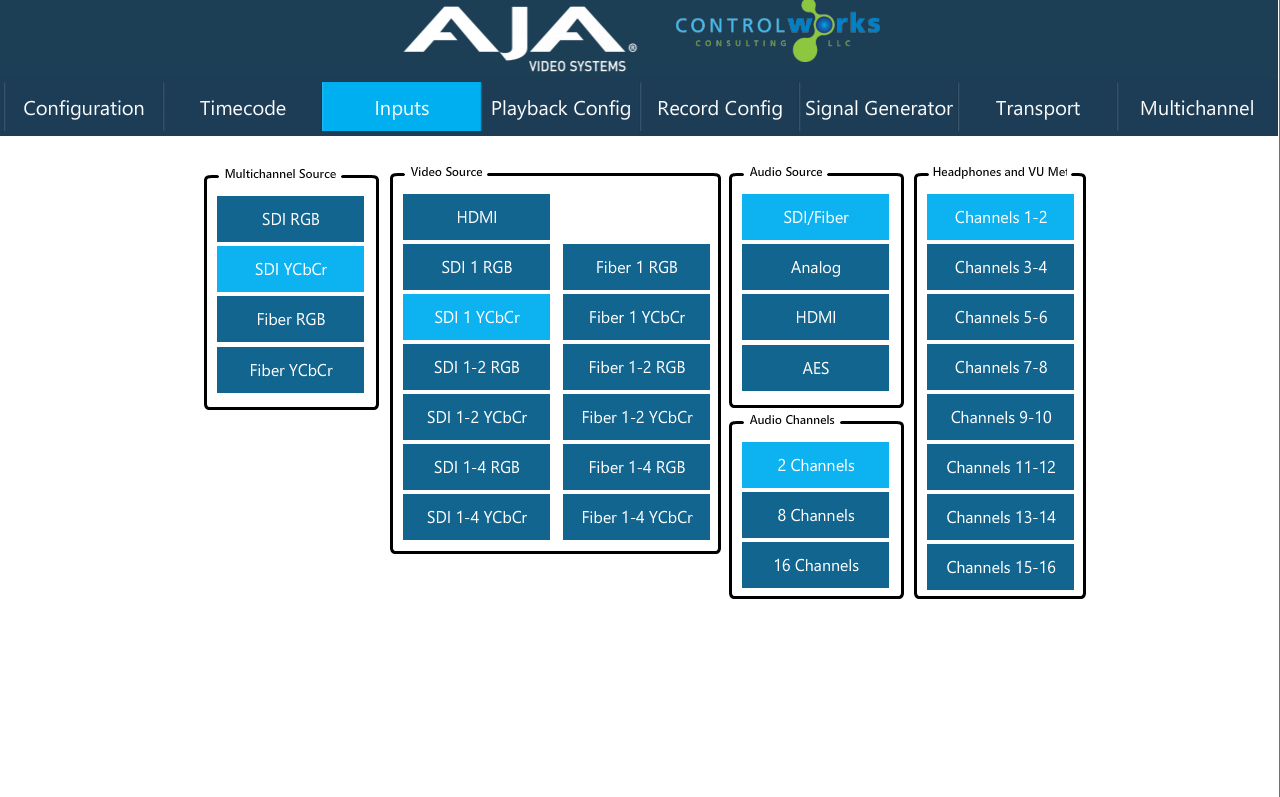The image size is (1280, 797).
Task: Choose AES audio source
Action: click(x=815, y=368)
